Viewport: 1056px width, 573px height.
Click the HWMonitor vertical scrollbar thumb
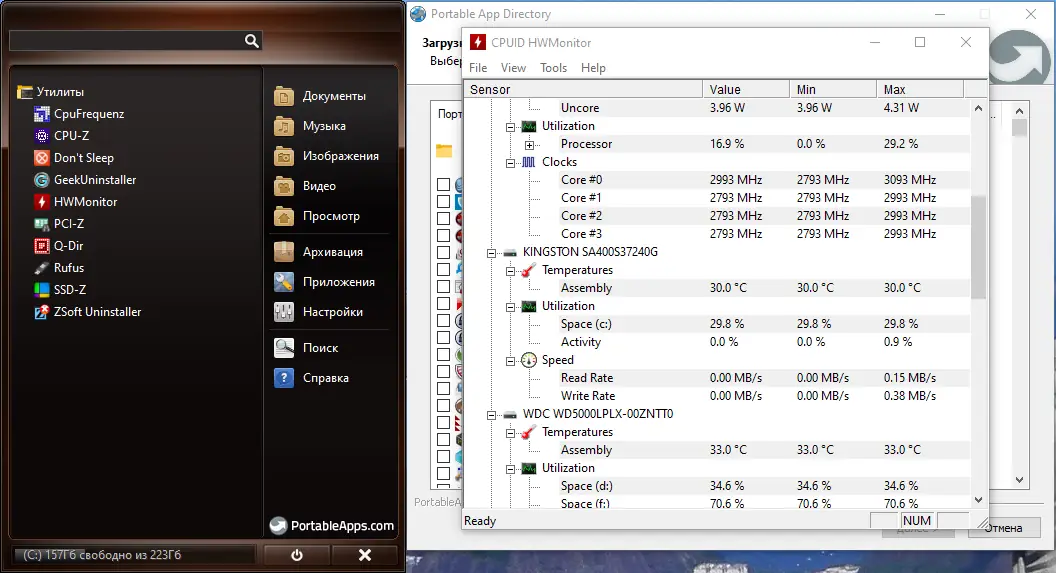tap(979, 247)
